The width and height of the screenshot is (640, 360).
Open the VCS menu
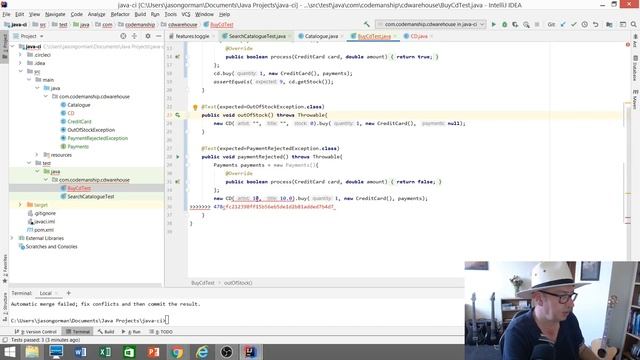pyautogui.click(x=186, y=14)
